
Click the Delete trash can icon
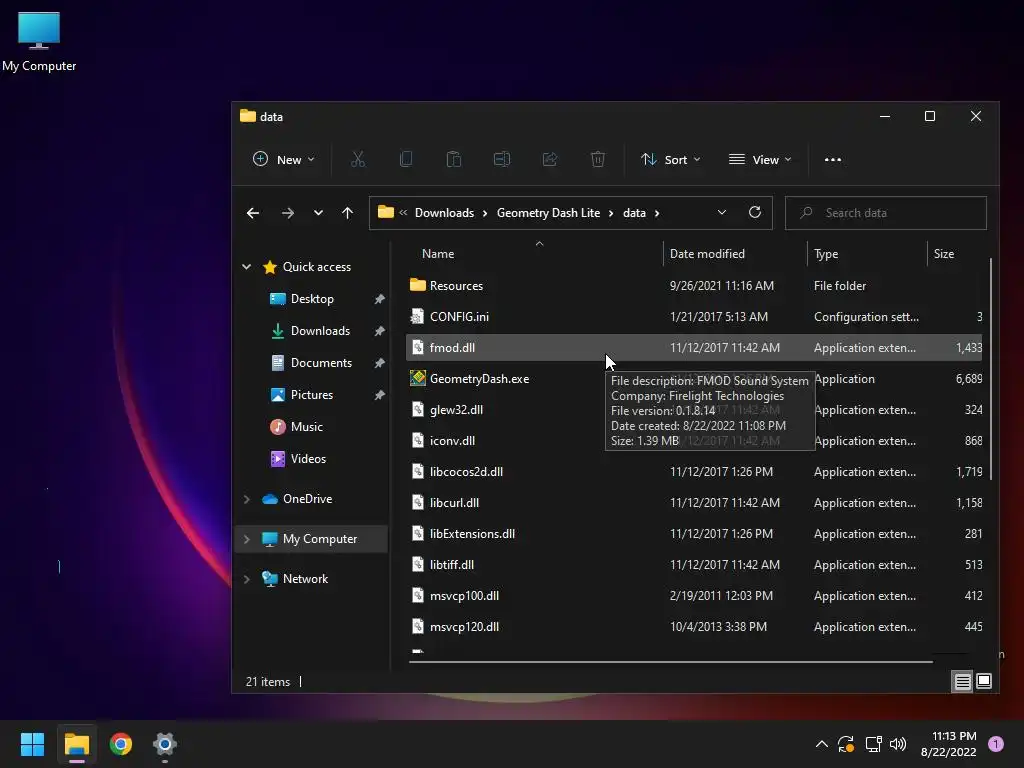(598, 159)
